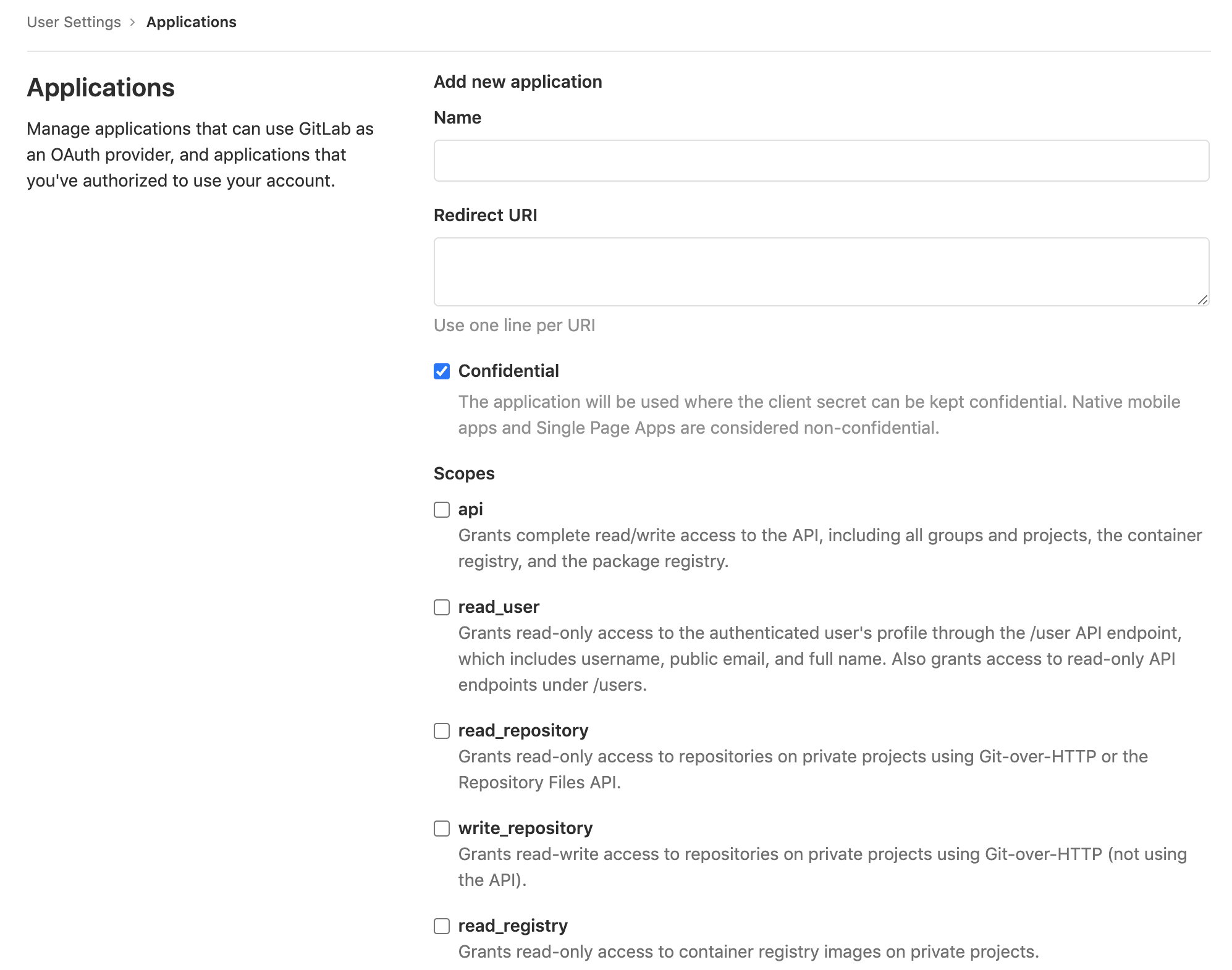Click the read_registry label text
This screenshot has height=970, width=1232.
pyautogui.click(x=513, y=926)
